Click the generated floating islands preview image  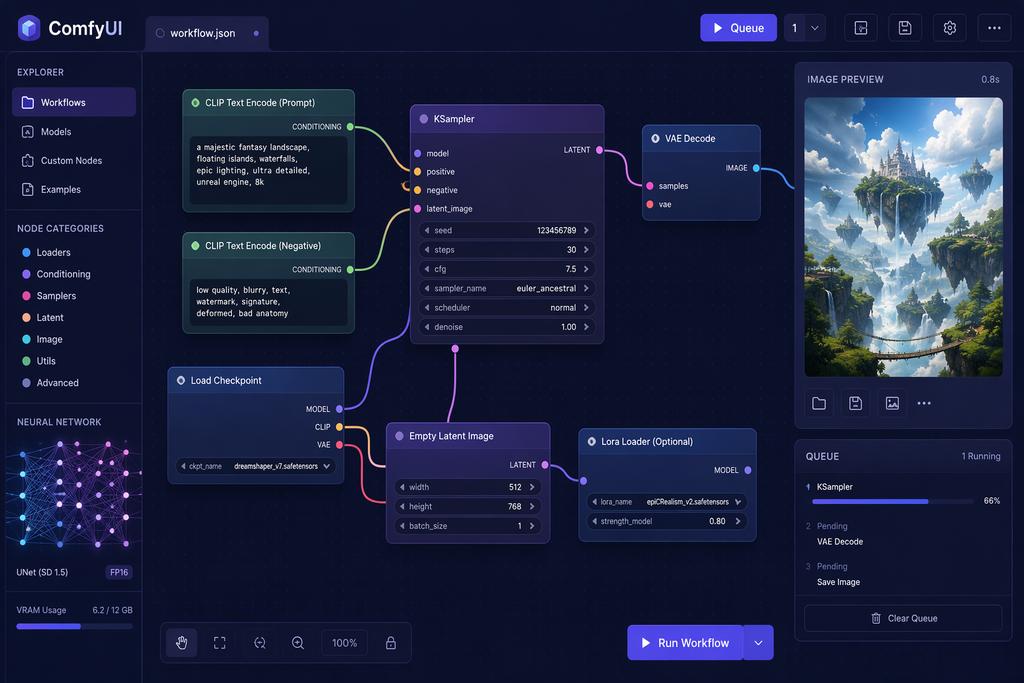pos(903,237)
